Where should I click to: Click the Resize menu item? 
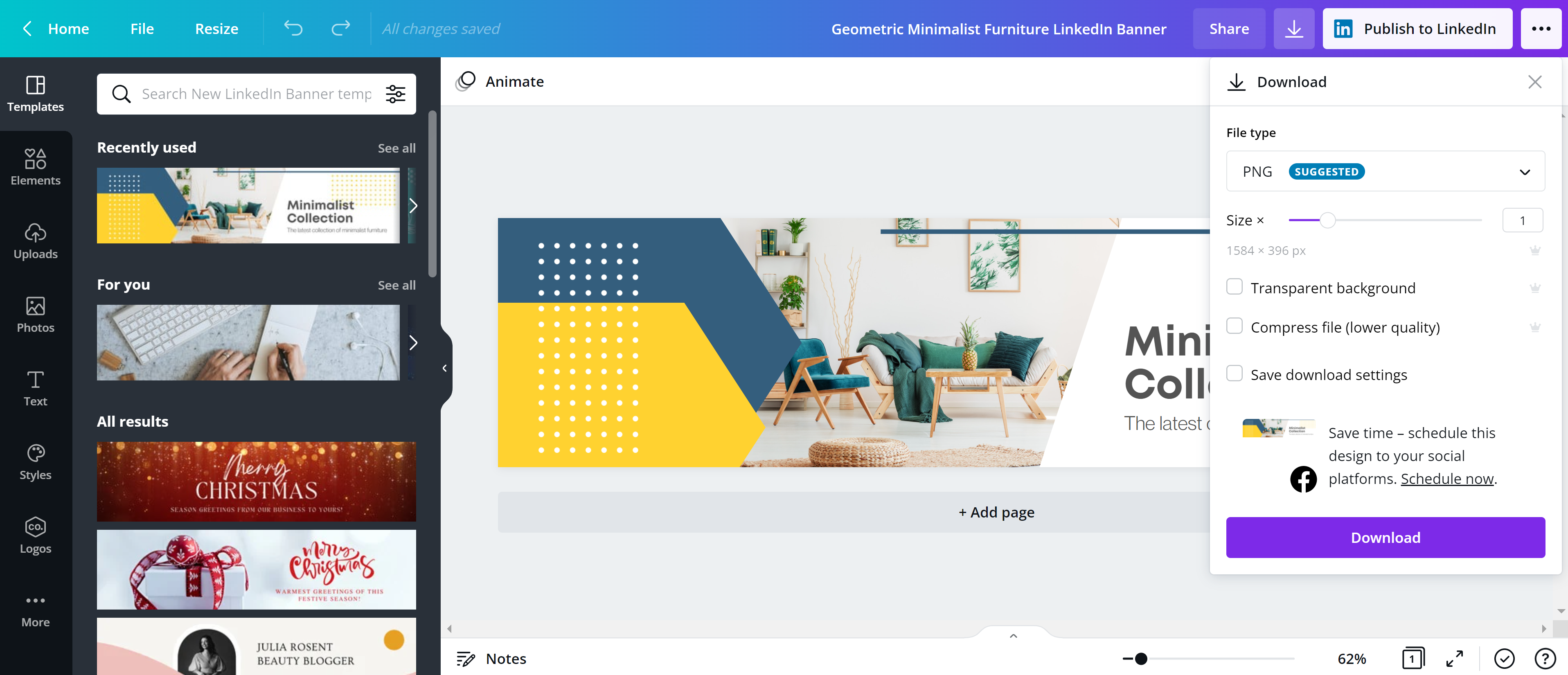click(x=216, y=28)
